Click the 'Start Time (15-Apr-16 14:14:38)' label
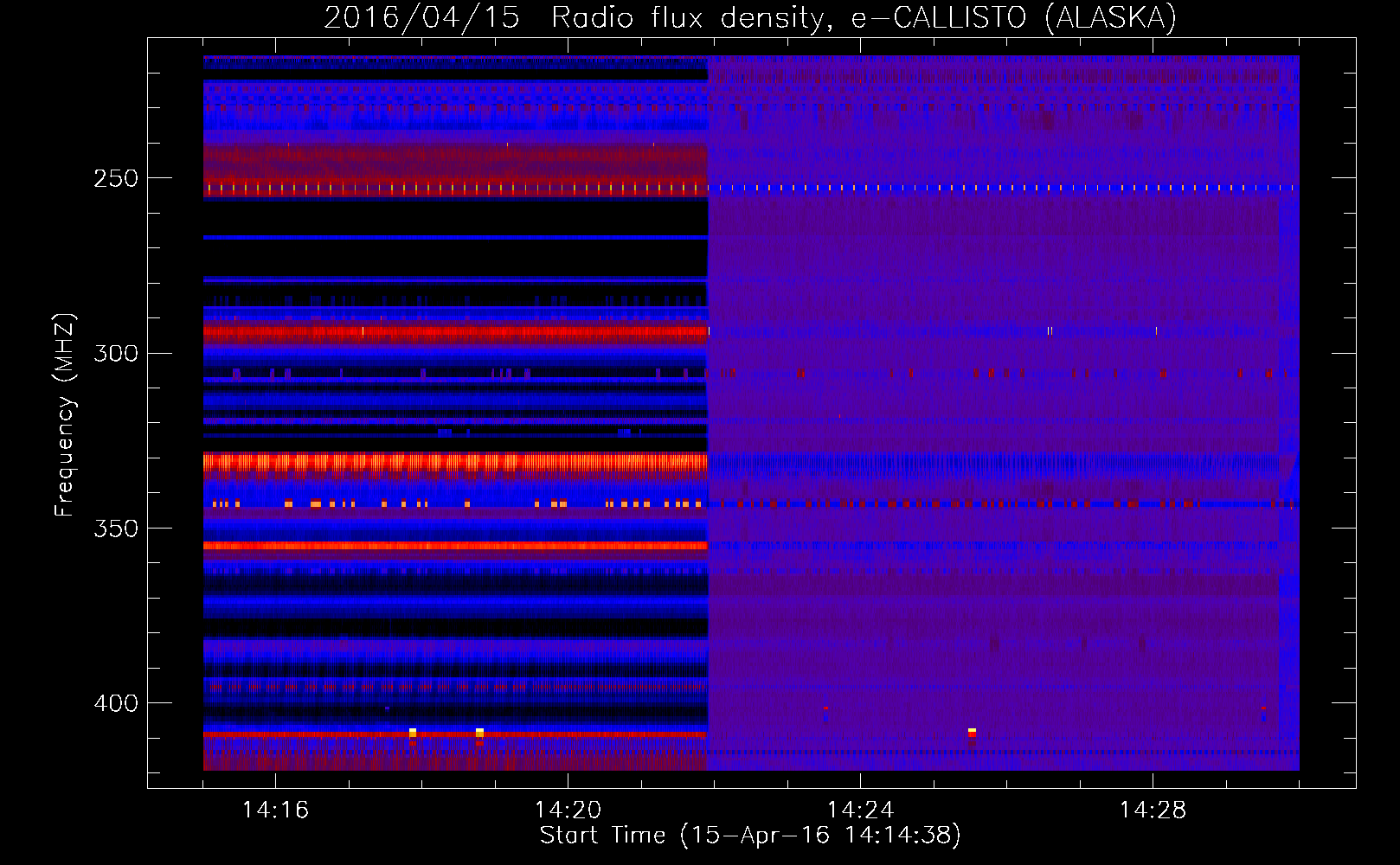 tap(750, 836)
